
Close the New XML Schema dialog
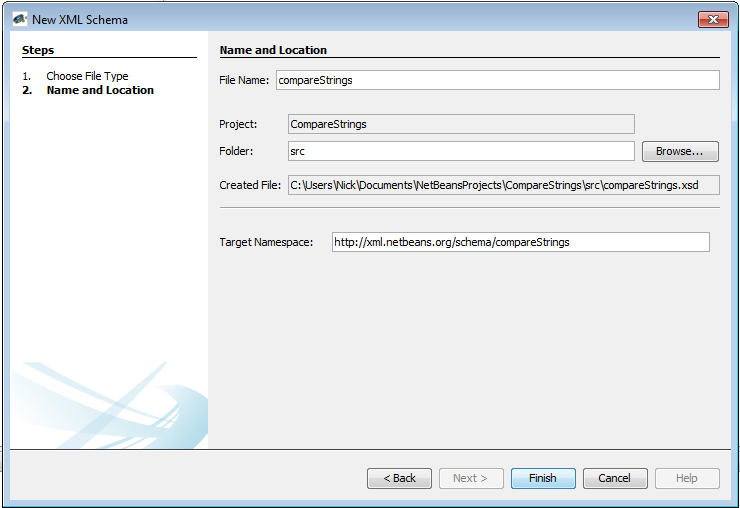tap(712, 19)
